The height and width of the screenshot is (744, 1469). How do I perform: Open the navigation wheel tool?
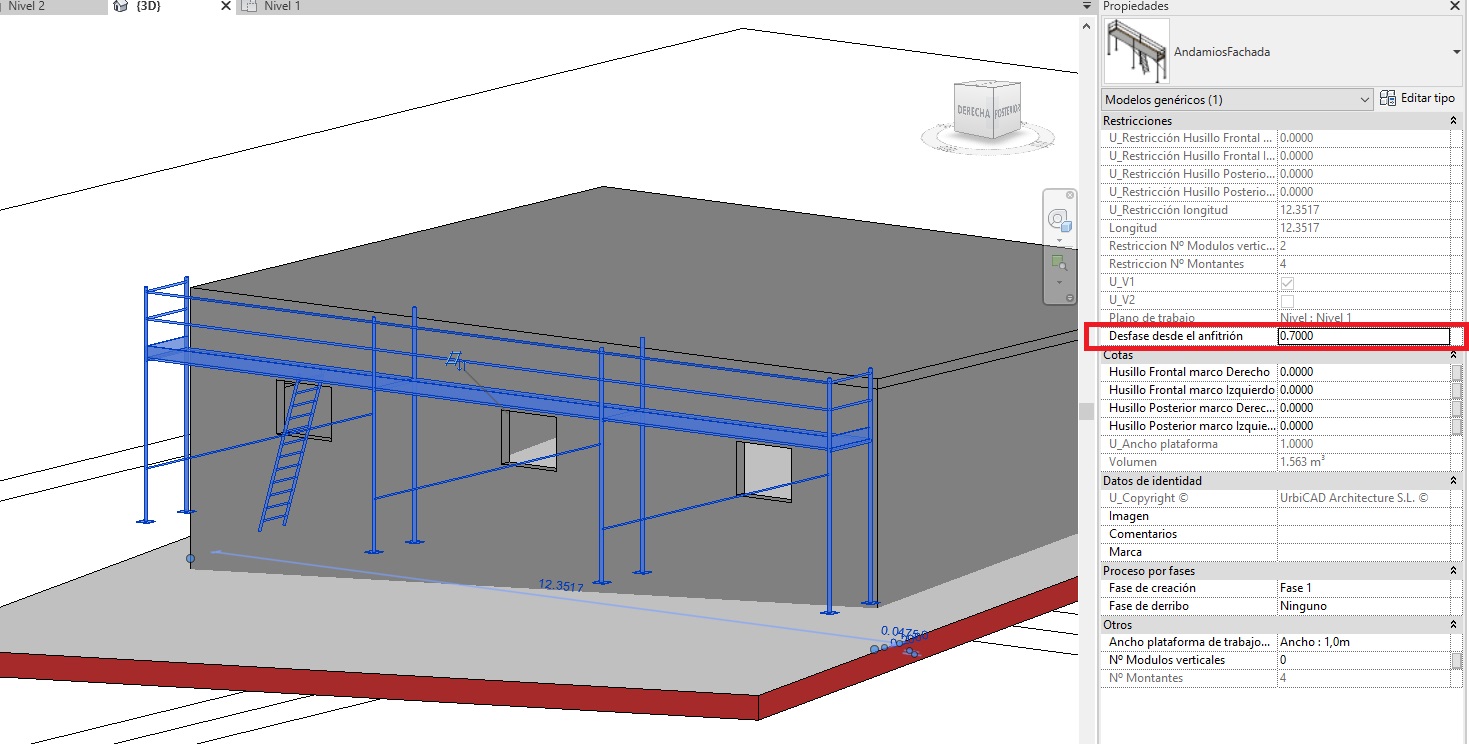click(1056, 221)
